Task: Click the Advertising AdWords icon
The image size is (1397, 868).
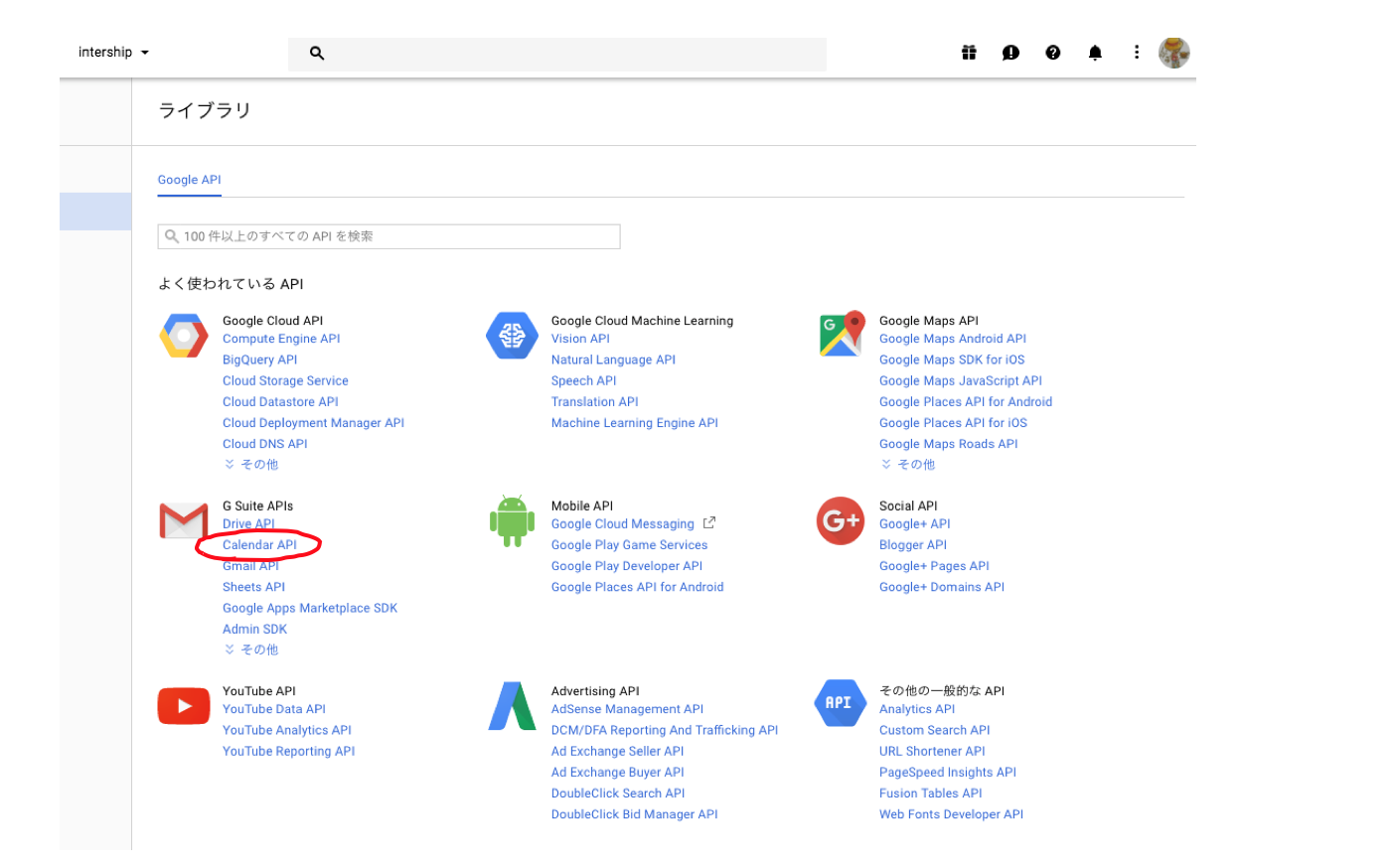Action: (x=513, y=706)
